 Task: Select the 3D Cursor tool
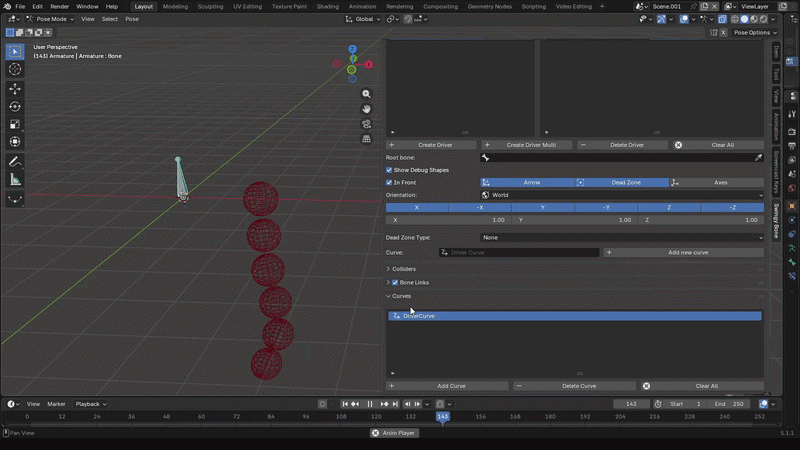[x=15, y=69]
